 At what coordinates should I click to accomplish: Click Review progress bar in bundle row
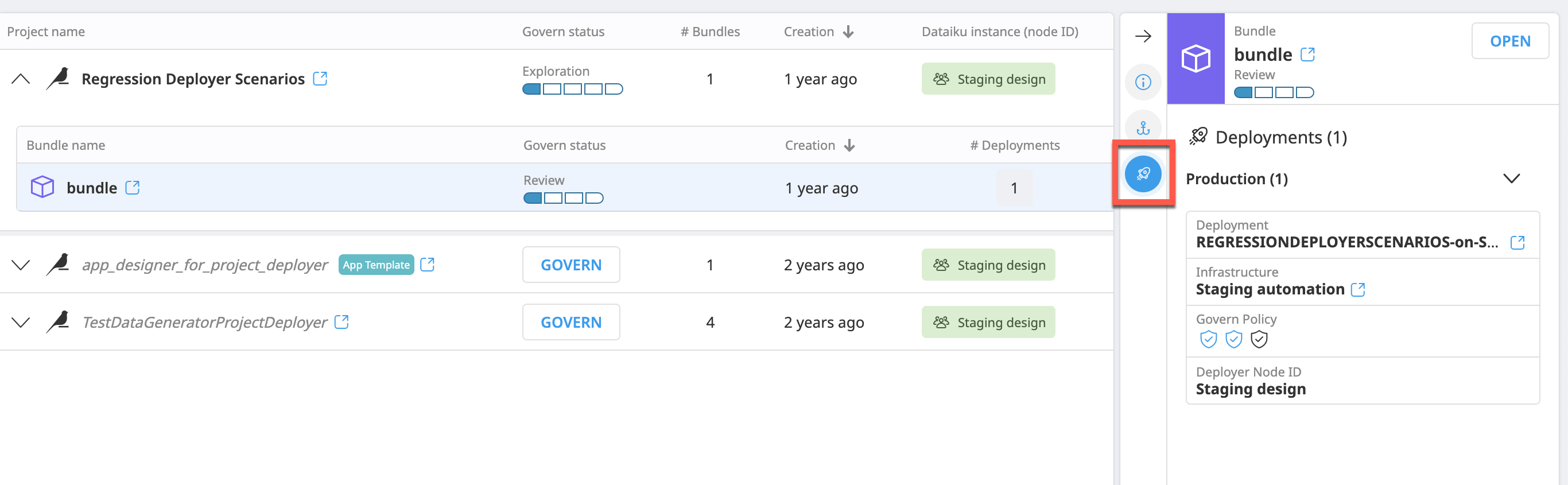click(563, 199)
